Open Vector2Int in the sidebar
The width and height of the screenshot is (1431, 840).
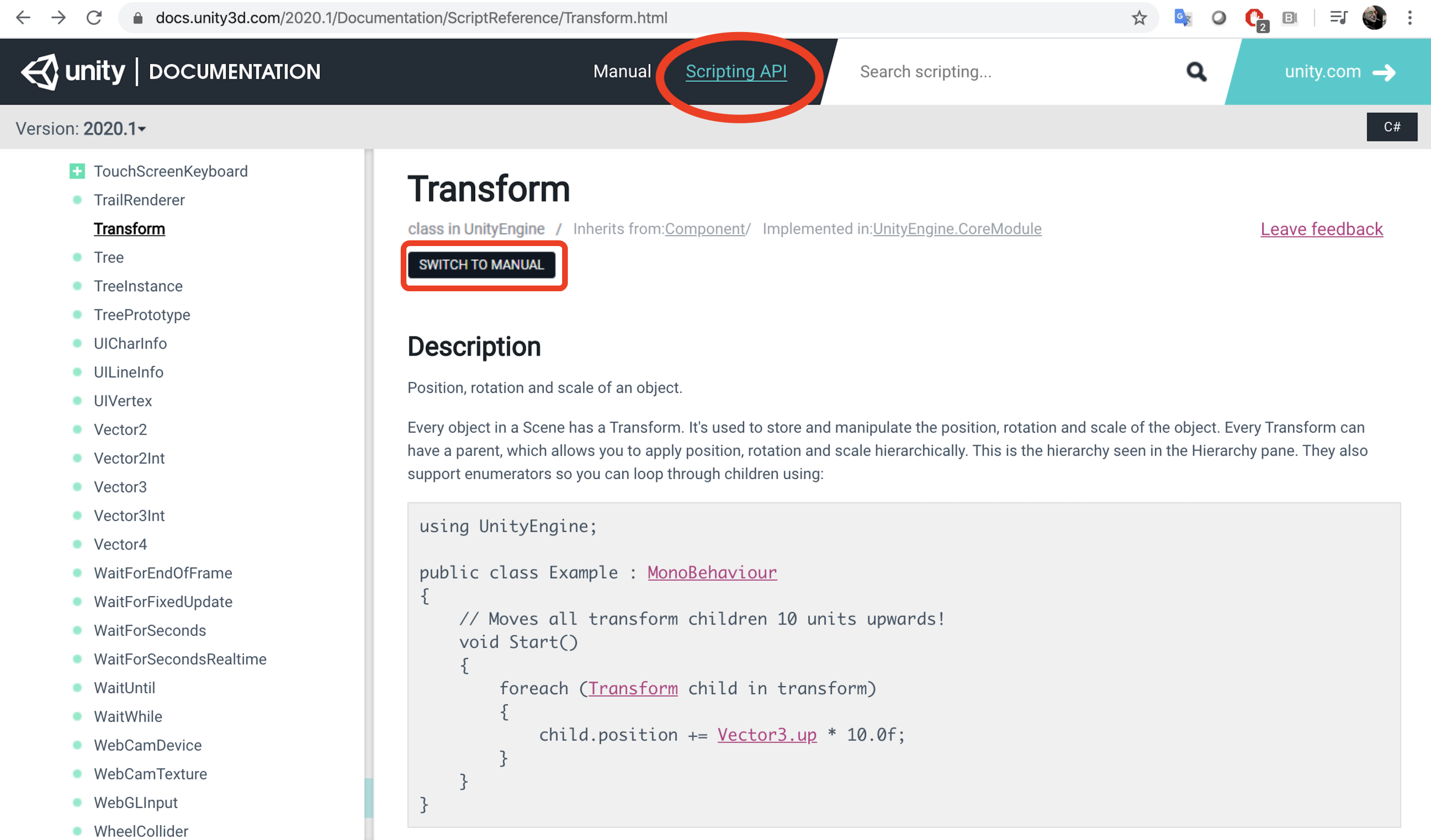tap(129, 458)
